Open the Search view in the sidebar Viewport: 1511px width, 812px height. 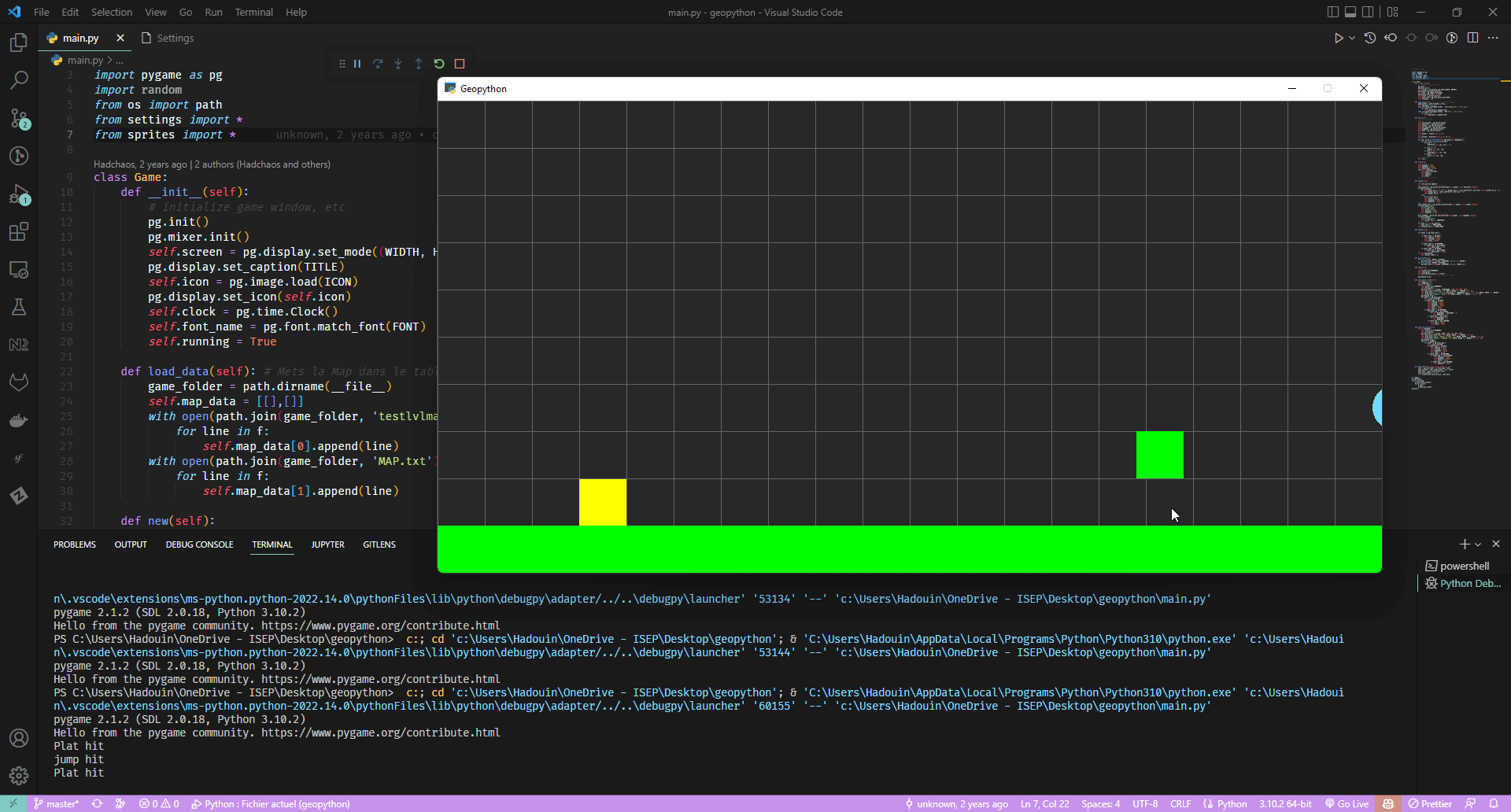pyautogui.click(x=19, y=79)
